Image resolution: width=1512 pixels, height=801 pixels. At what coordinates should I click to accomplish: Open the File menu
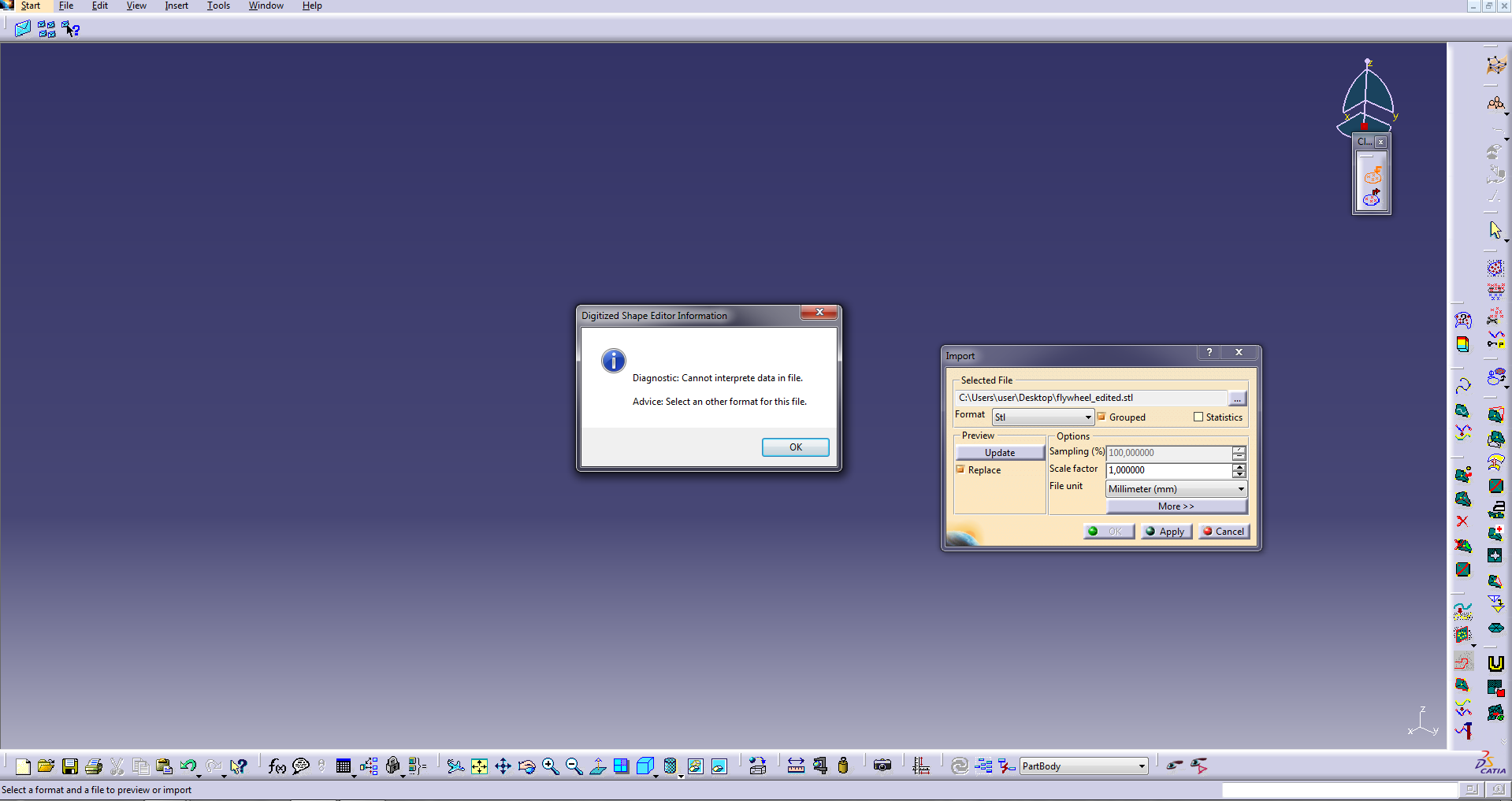(x=66, y=6)
